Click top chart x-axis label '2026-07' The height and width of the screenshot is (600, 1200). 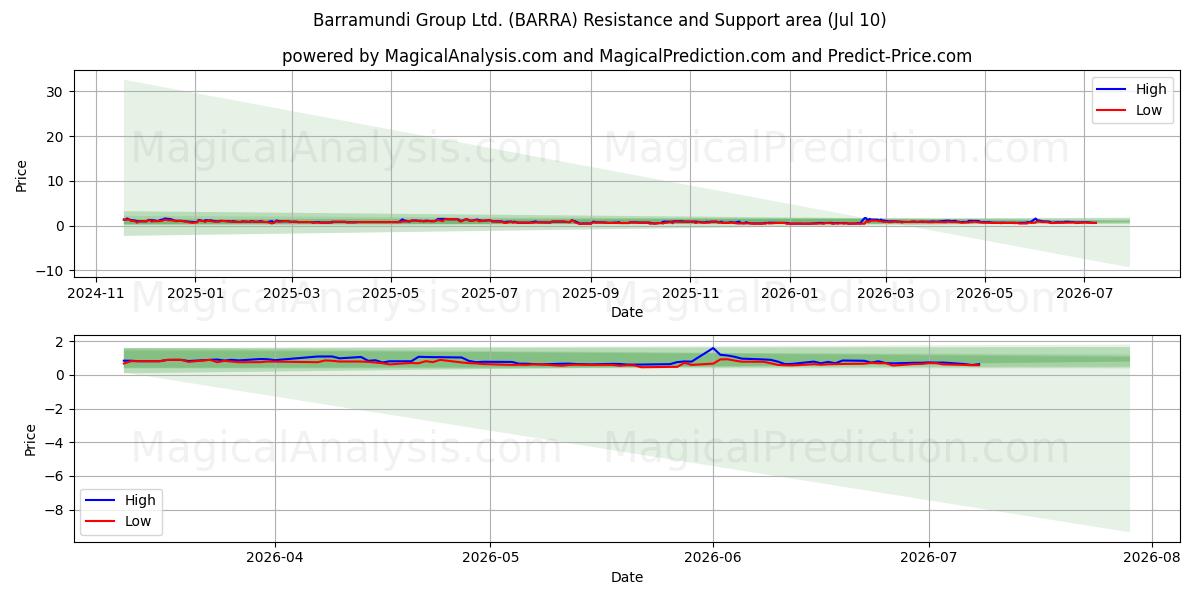1084,294
